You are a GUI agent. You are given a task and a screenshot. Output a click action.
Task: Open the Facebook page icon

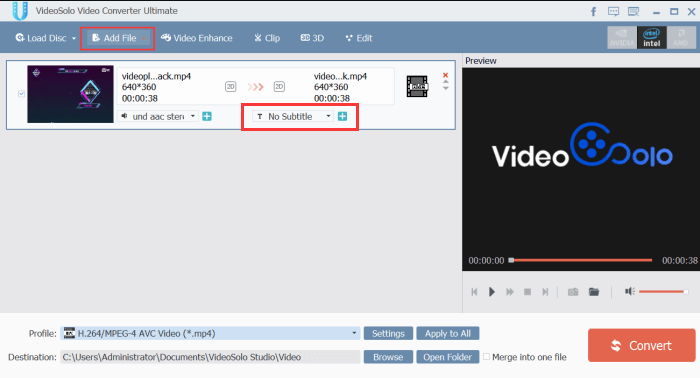[x=593, y=12]
